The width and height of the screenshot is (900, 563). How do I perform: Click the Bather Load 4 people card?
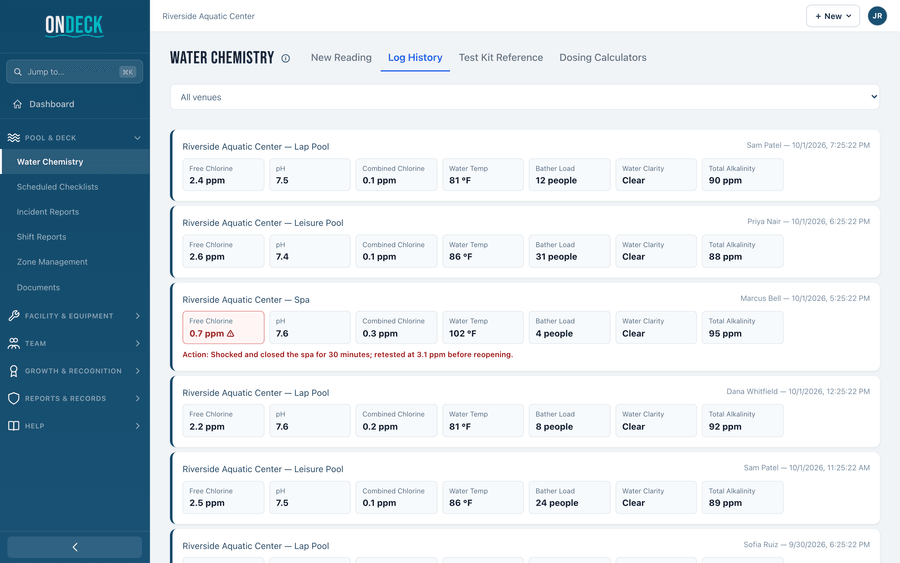[x=569, y=327]
